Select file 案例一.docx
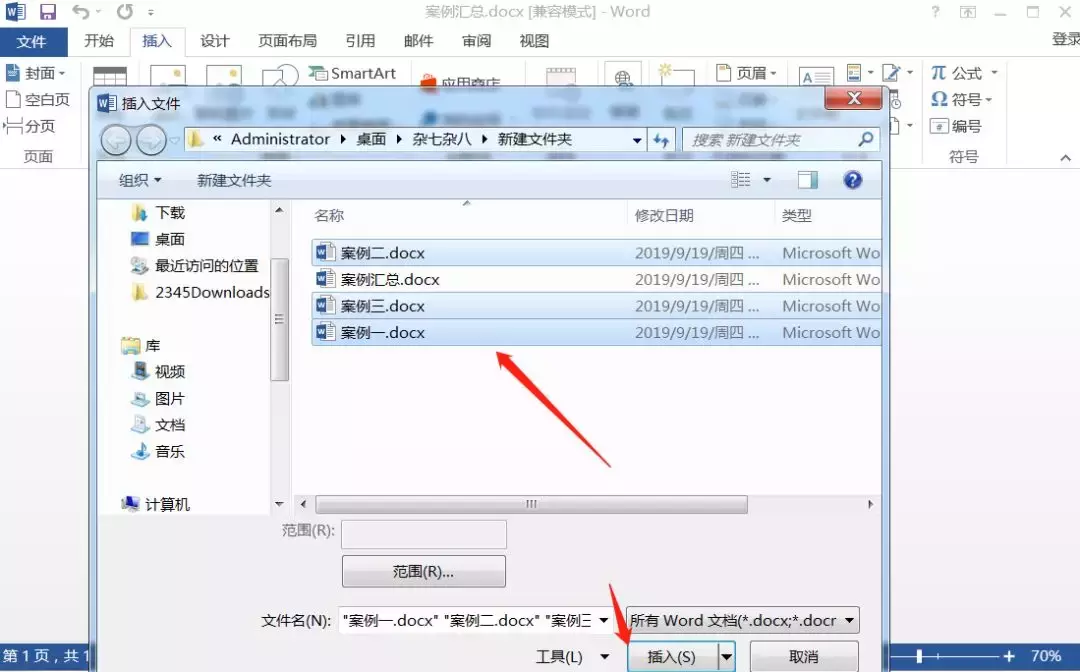This screenshot has width=1080, height=672. (596, 333)
